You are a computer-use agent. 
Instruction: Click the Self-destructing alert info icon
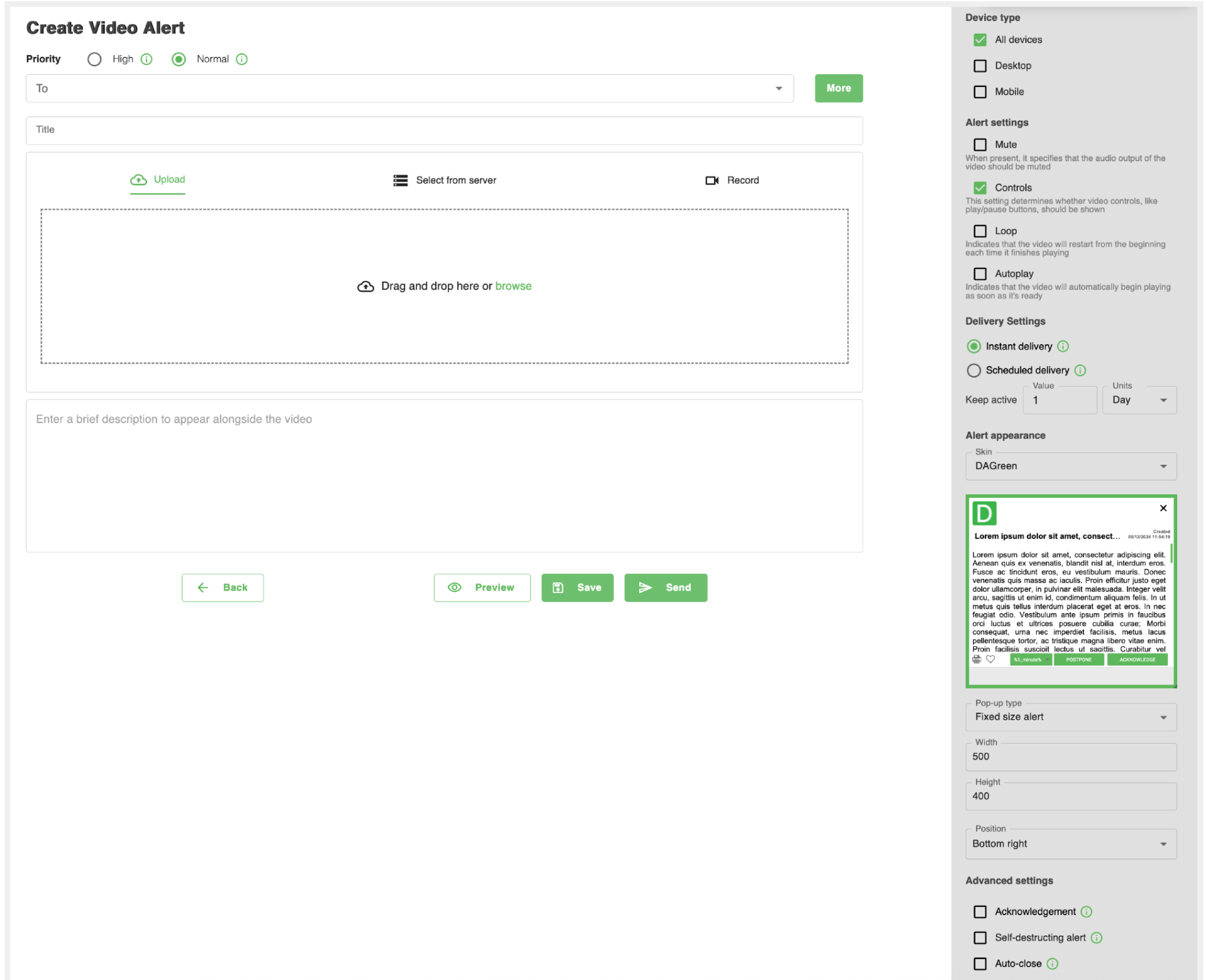[x=1097, y=938]
